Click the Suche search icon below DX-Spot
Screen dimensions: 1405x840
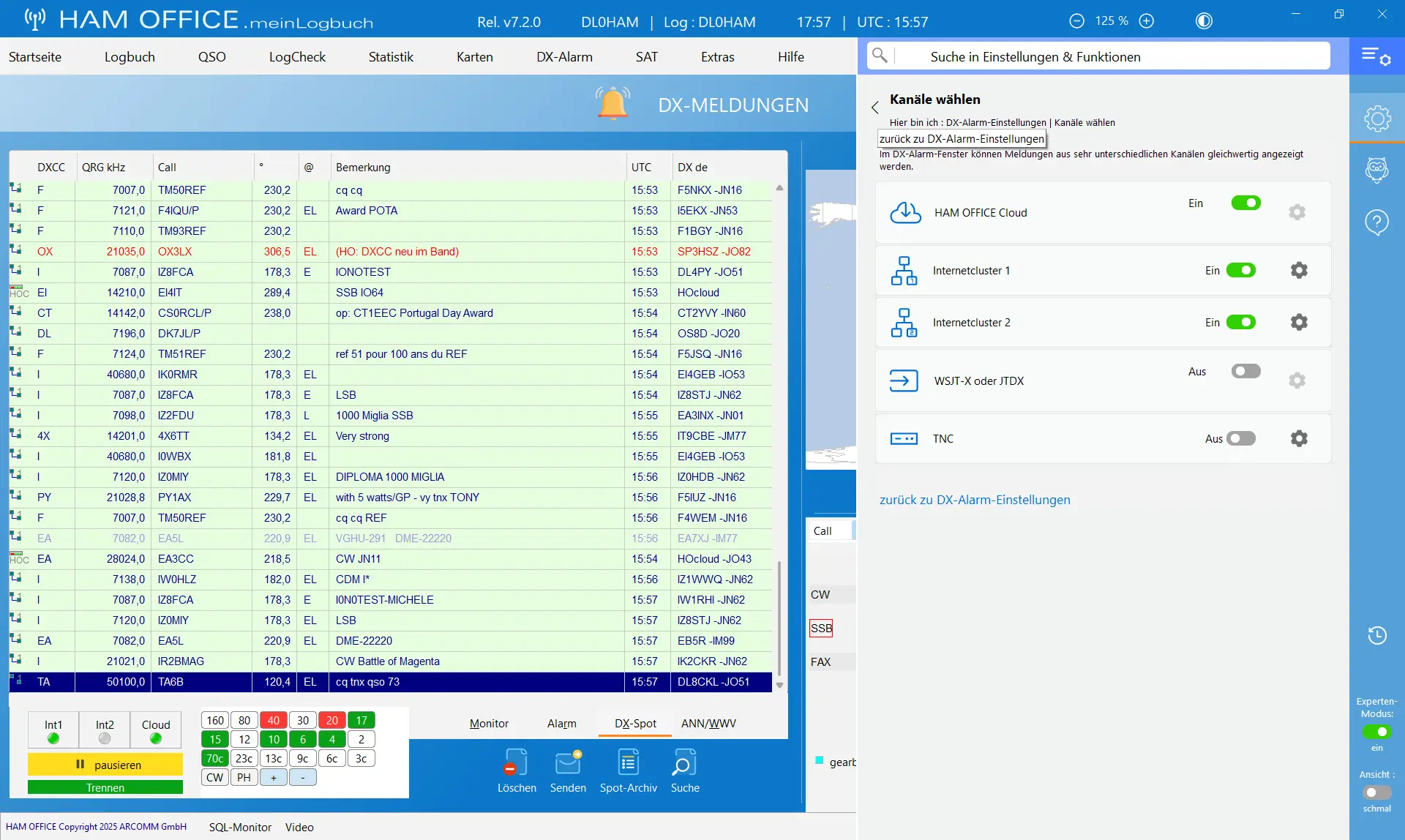click(684, 762)
